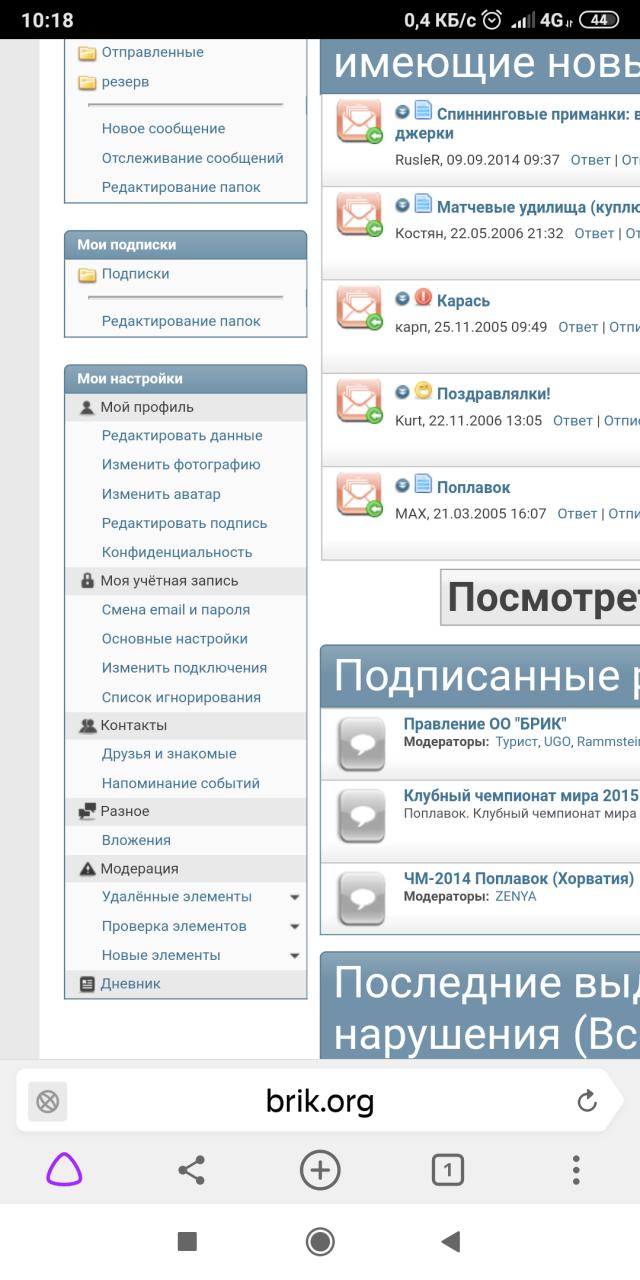Open the tab switcher showing 1 tab
640x1280 pixels.
pos(448,1169)
